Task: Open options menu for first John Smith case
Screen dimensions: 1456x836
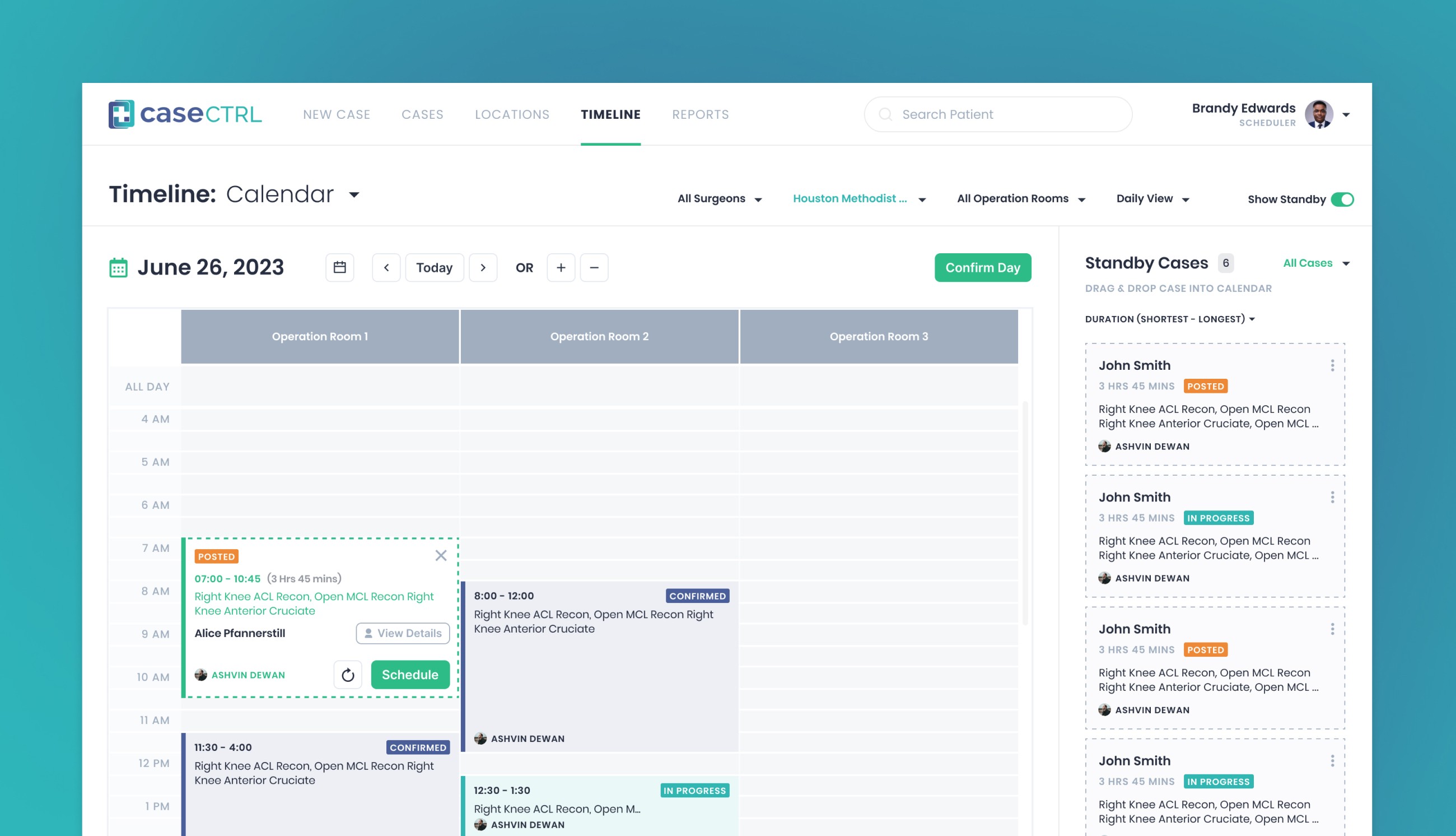Action: (x=1332, y=366)
